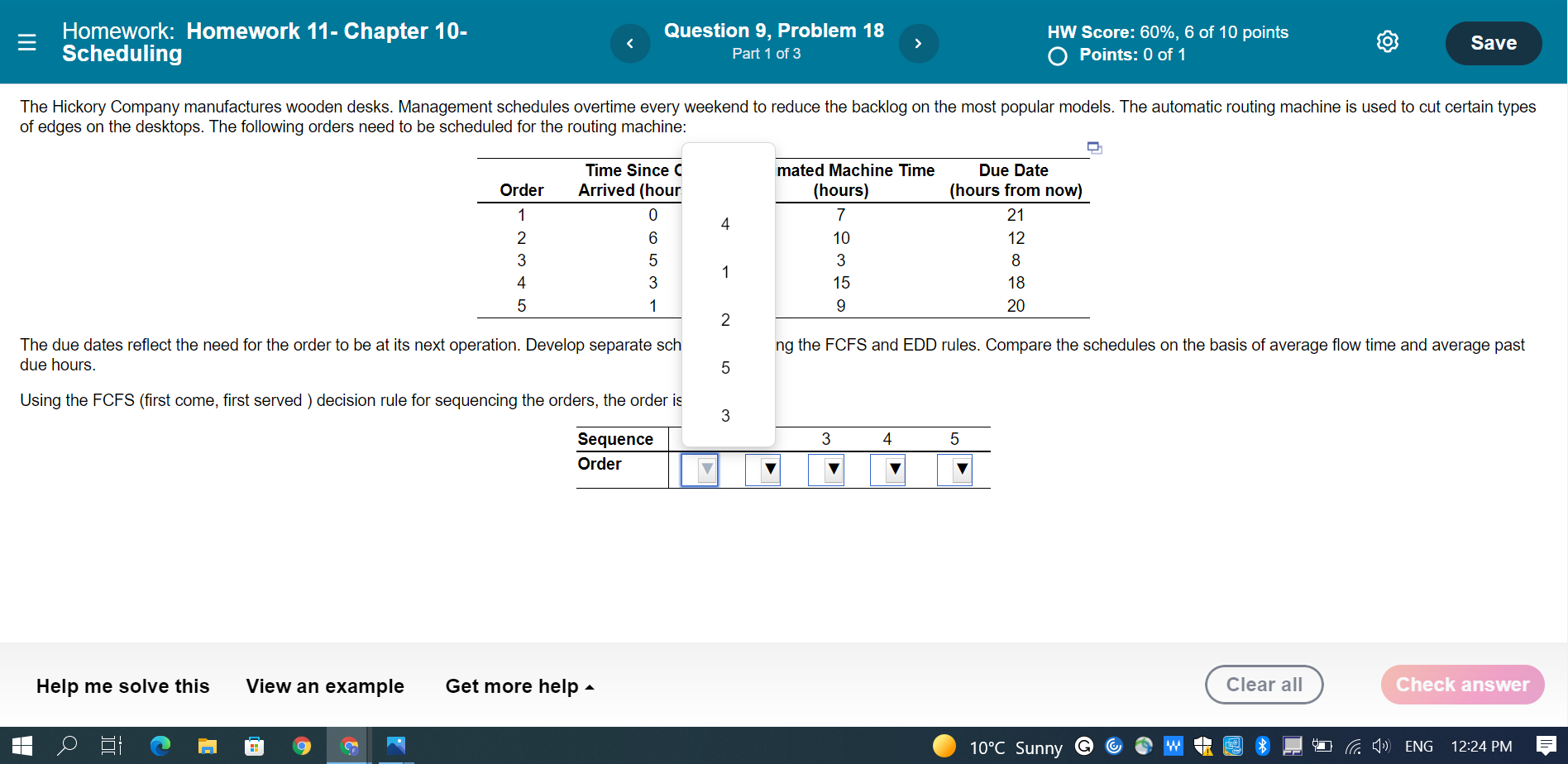Click the volume icon in the system tray
Viewport: 1568px width, 764px height.
(1380, 747)
